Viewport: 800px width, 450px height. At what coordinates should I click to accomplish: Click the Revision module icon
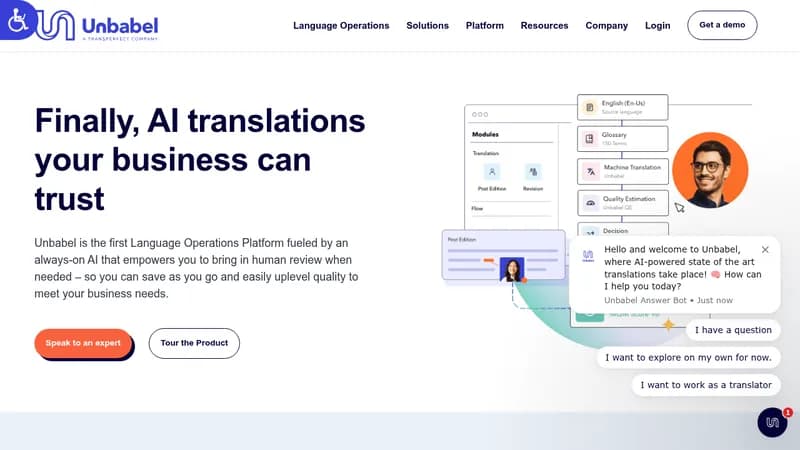coord(533,172)
